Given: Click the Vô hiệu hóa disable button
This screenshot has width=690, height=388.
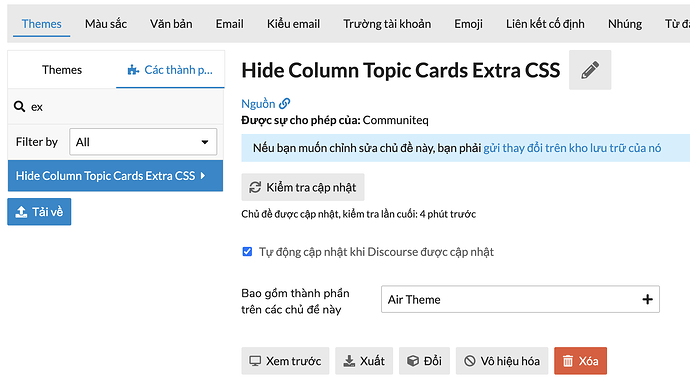Looking at the screenshot, I should pyautogui.click(x=502, y=361).
